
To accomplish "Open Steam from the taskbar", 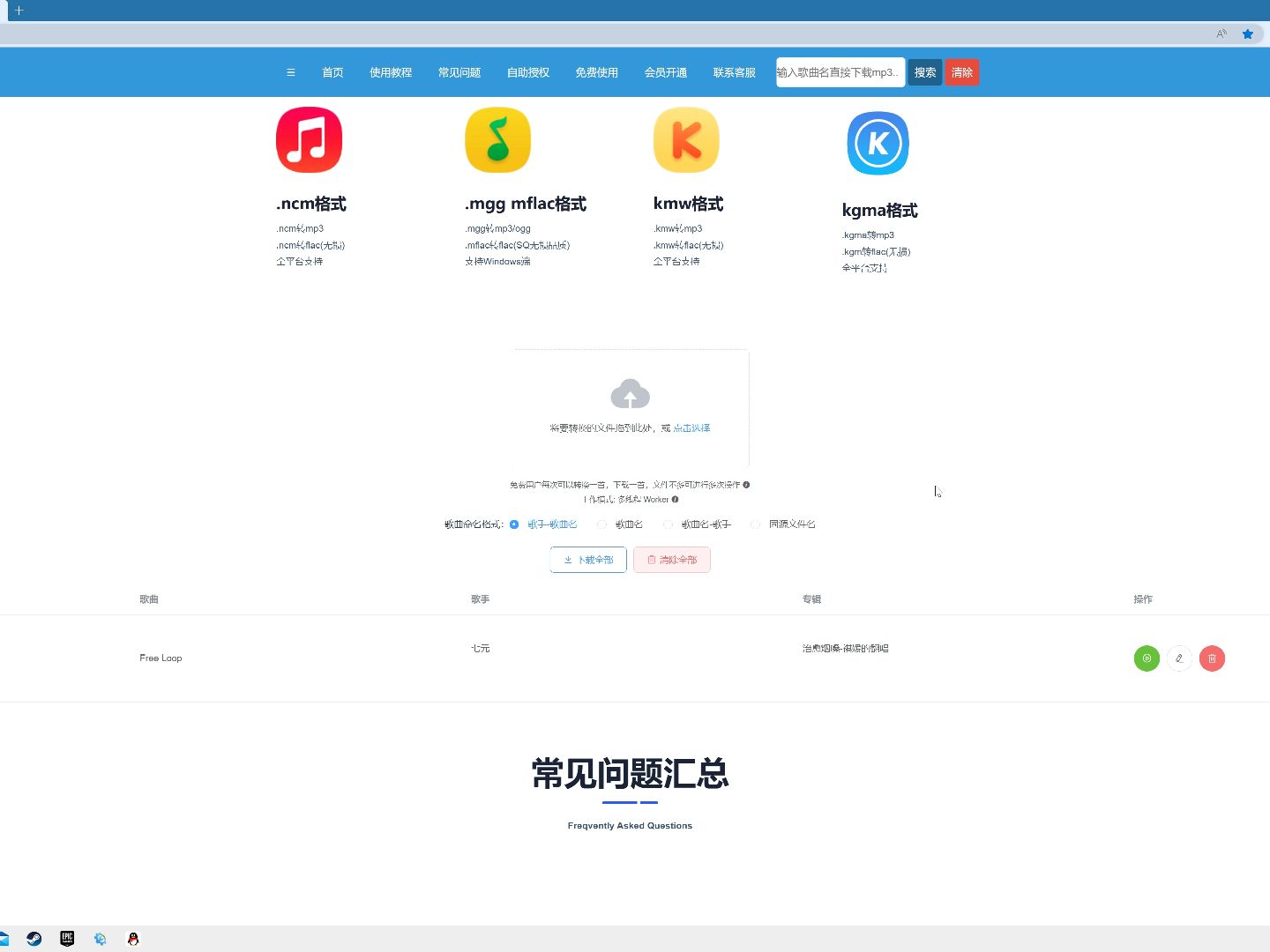I will 34,939.
